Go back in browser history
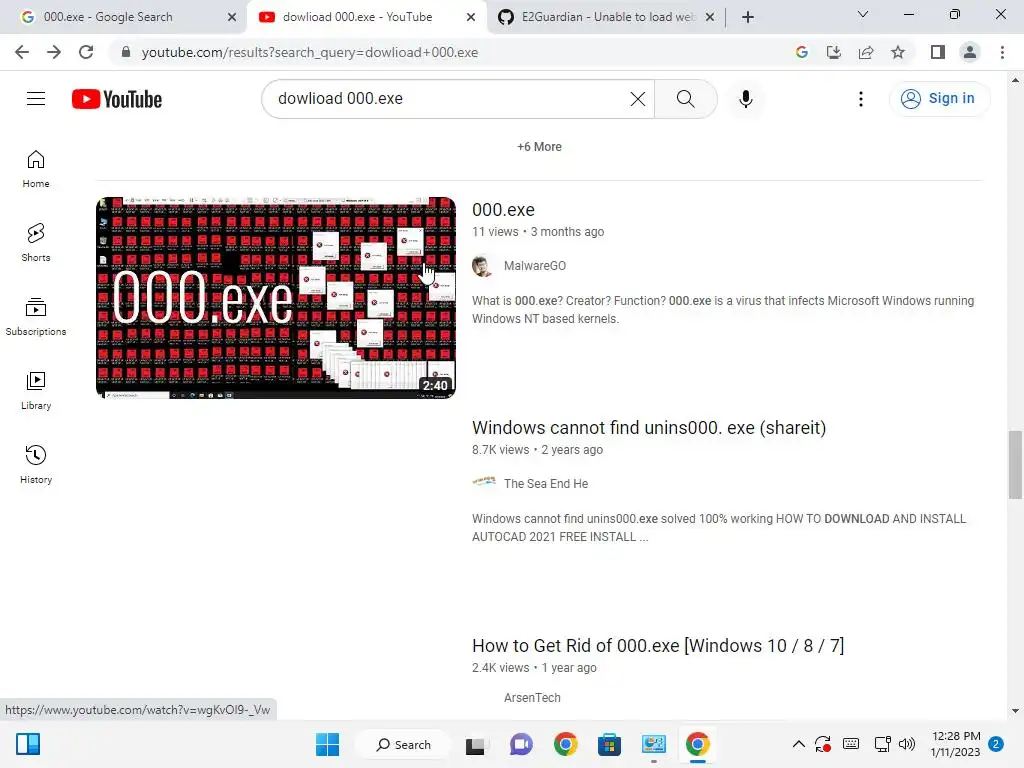This screenshot has width=1024, height=768. [22, 52]
